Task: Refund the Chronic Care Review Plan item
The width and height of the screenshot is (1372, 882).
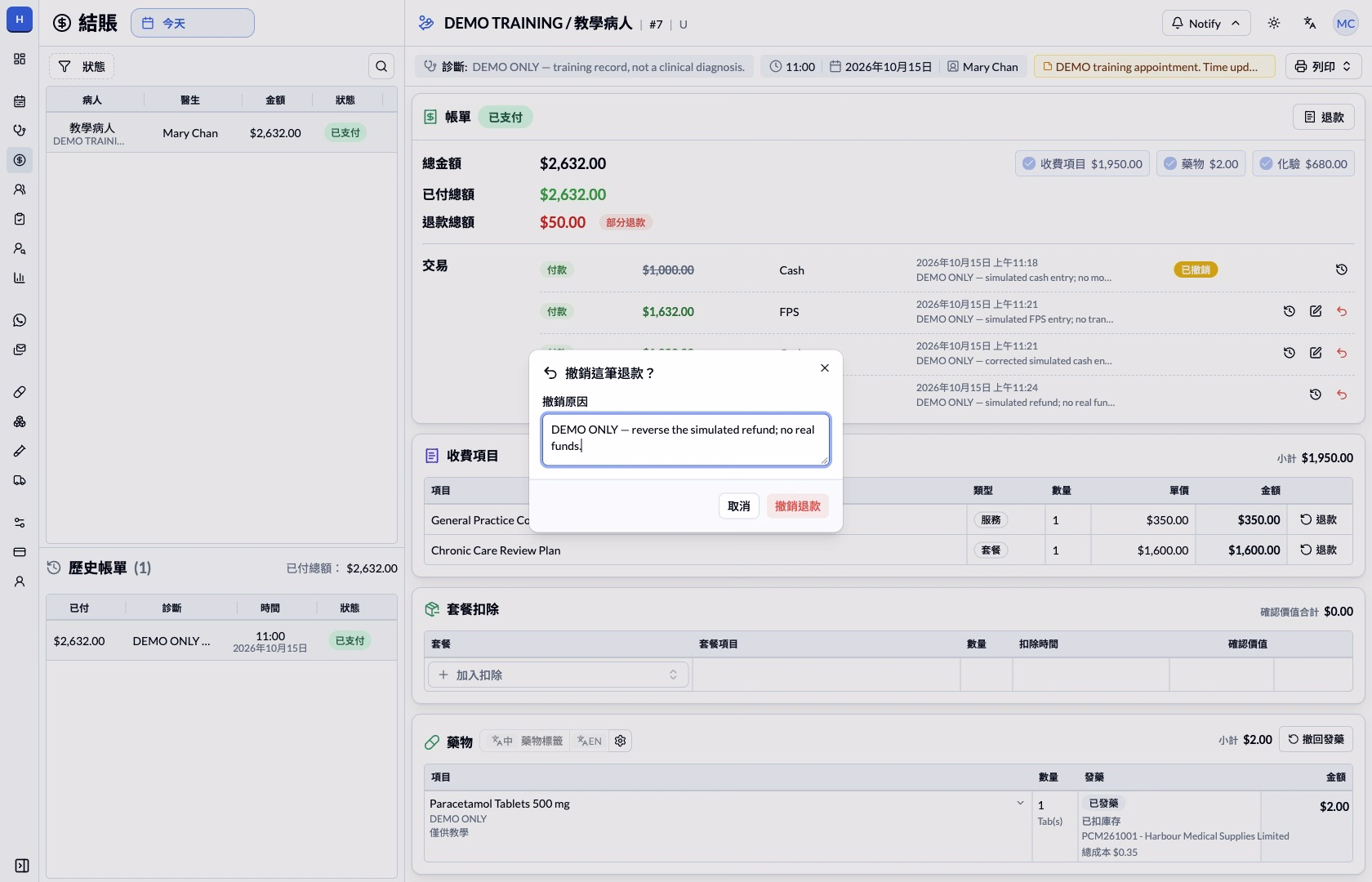Action: point(1319,550)
